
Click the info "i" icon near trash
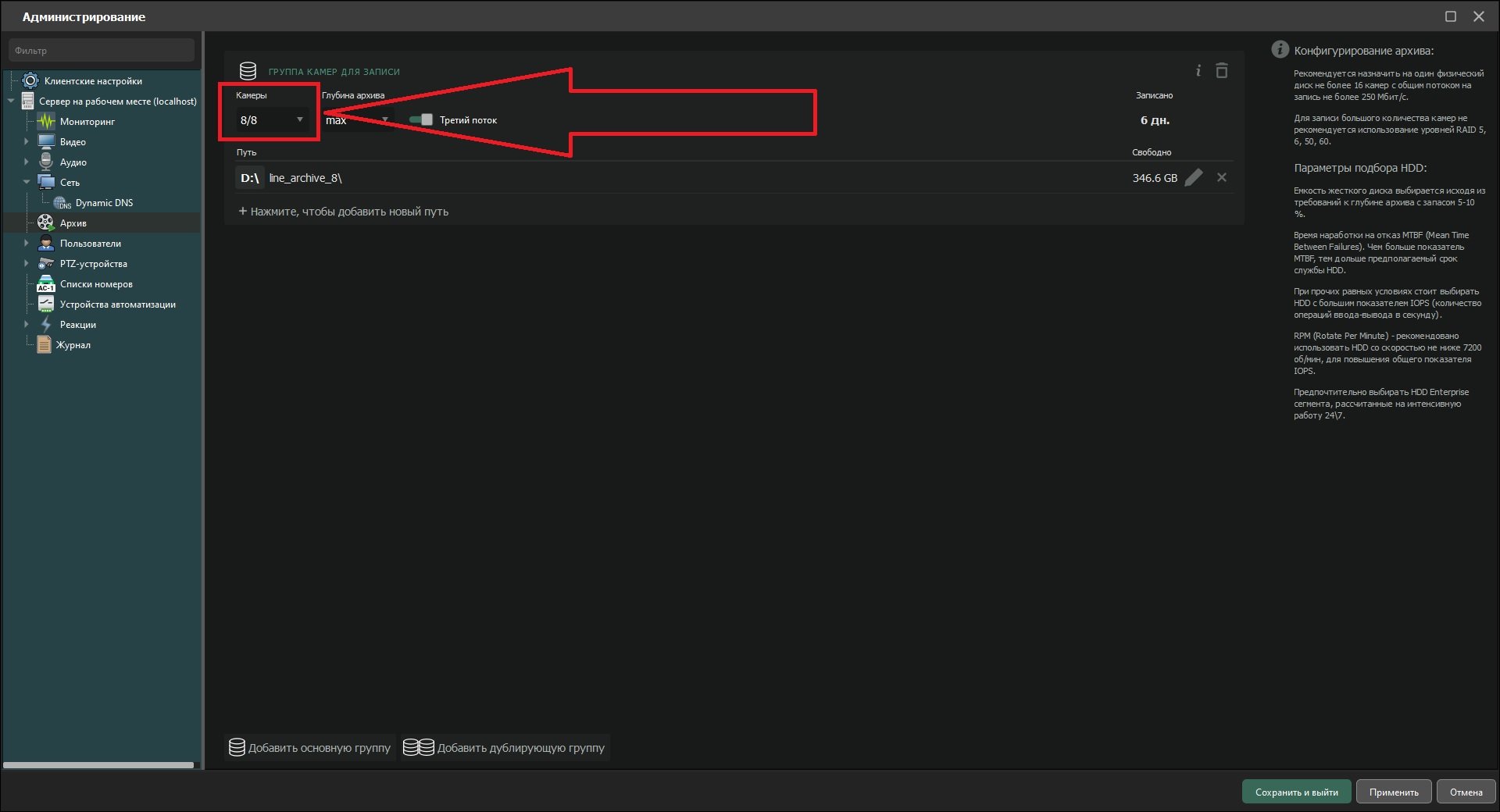[x=1198, y=71]
